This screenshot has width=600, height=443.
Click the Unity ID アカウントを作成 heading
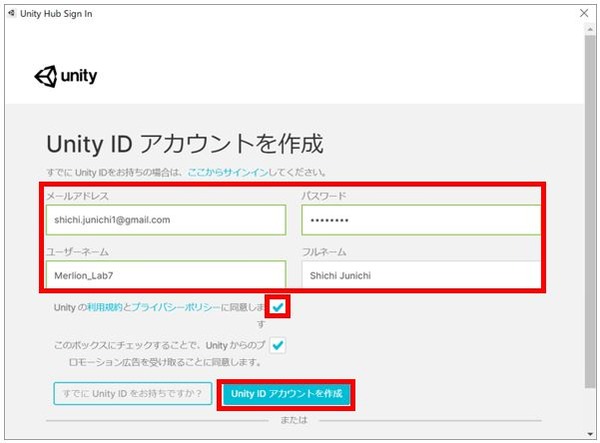(x=185, y=144)
